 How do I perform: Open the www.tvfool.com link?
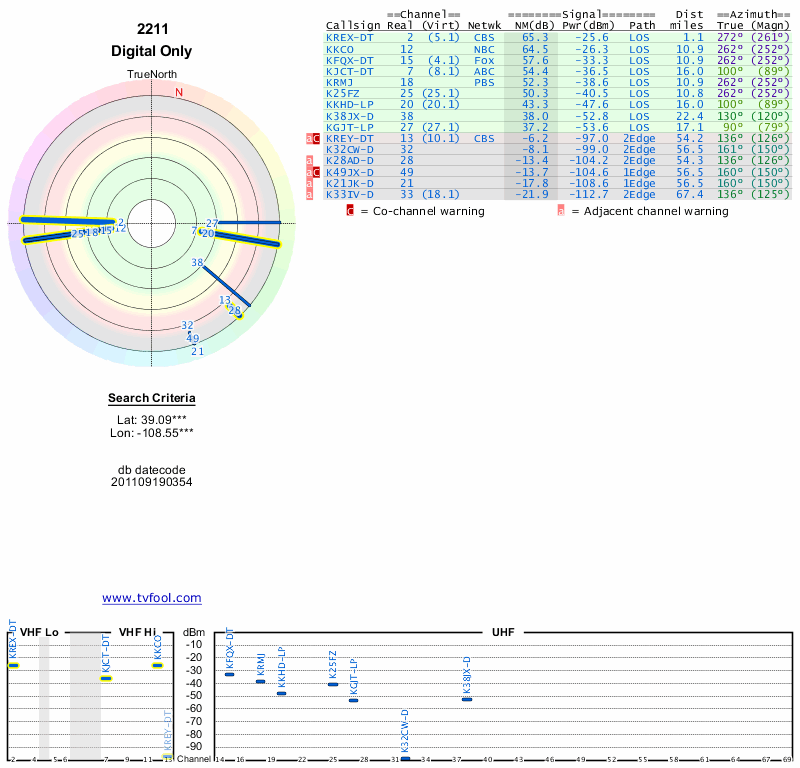(152, 598)
